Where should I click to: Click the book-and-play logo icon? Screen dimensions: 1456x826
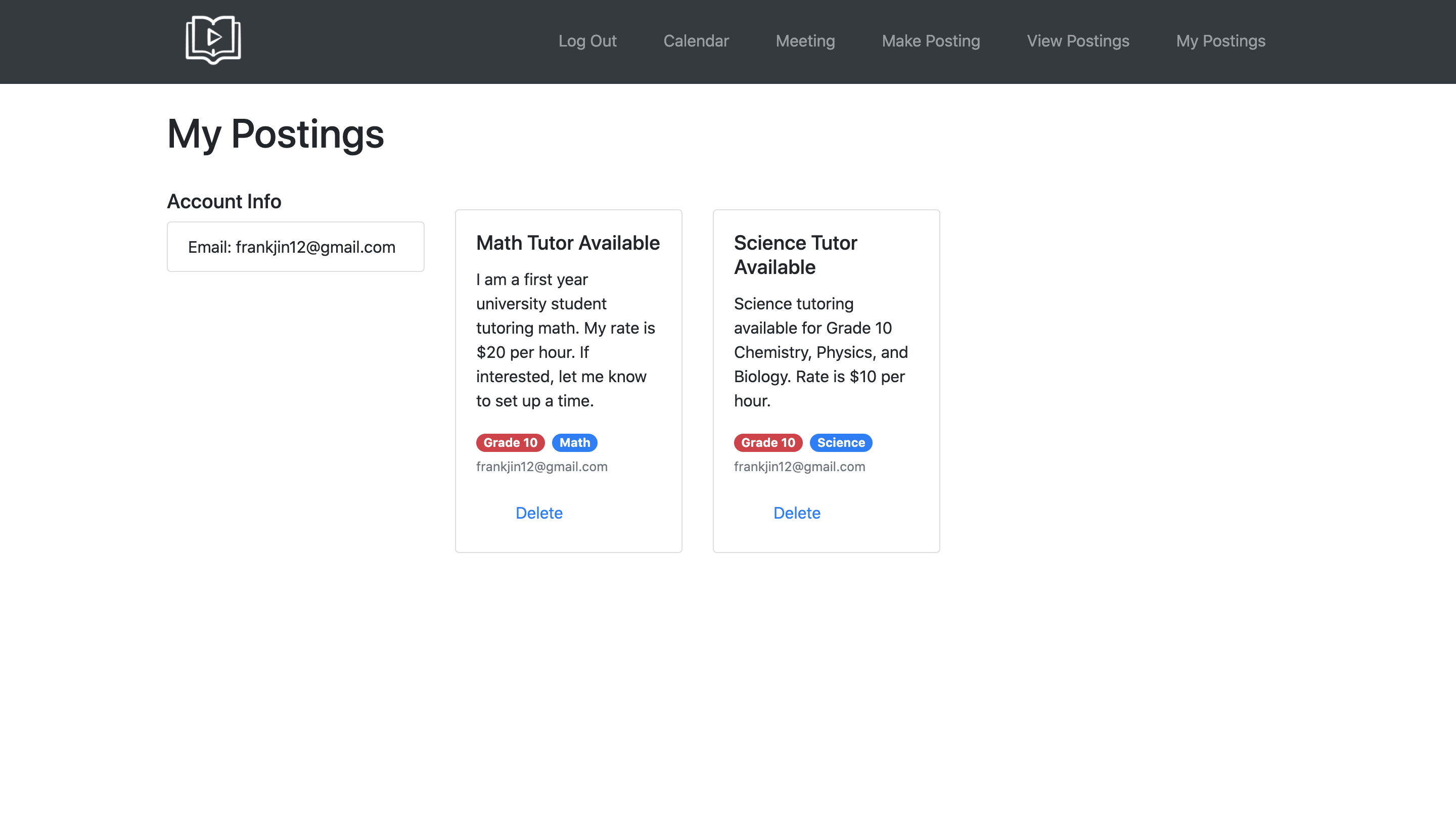213,40
